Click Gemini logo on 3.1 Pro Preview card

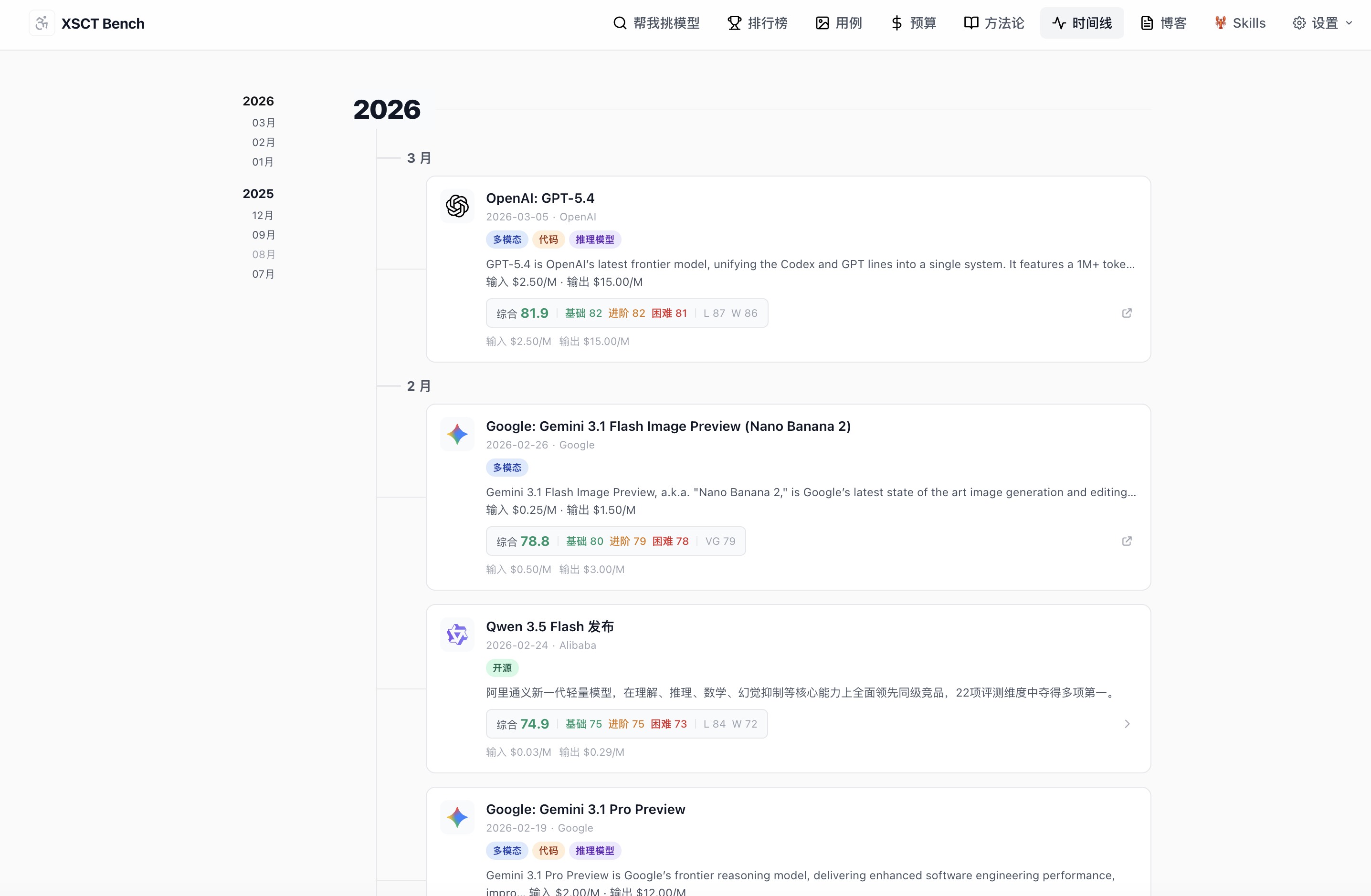(x=457, y=817)
